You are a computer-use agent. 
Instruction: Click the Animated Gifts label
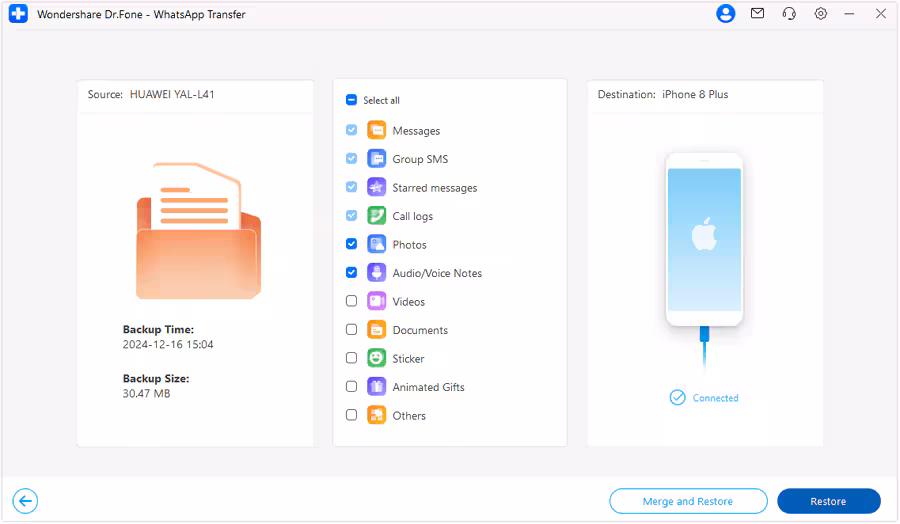[x=428, y=387]
